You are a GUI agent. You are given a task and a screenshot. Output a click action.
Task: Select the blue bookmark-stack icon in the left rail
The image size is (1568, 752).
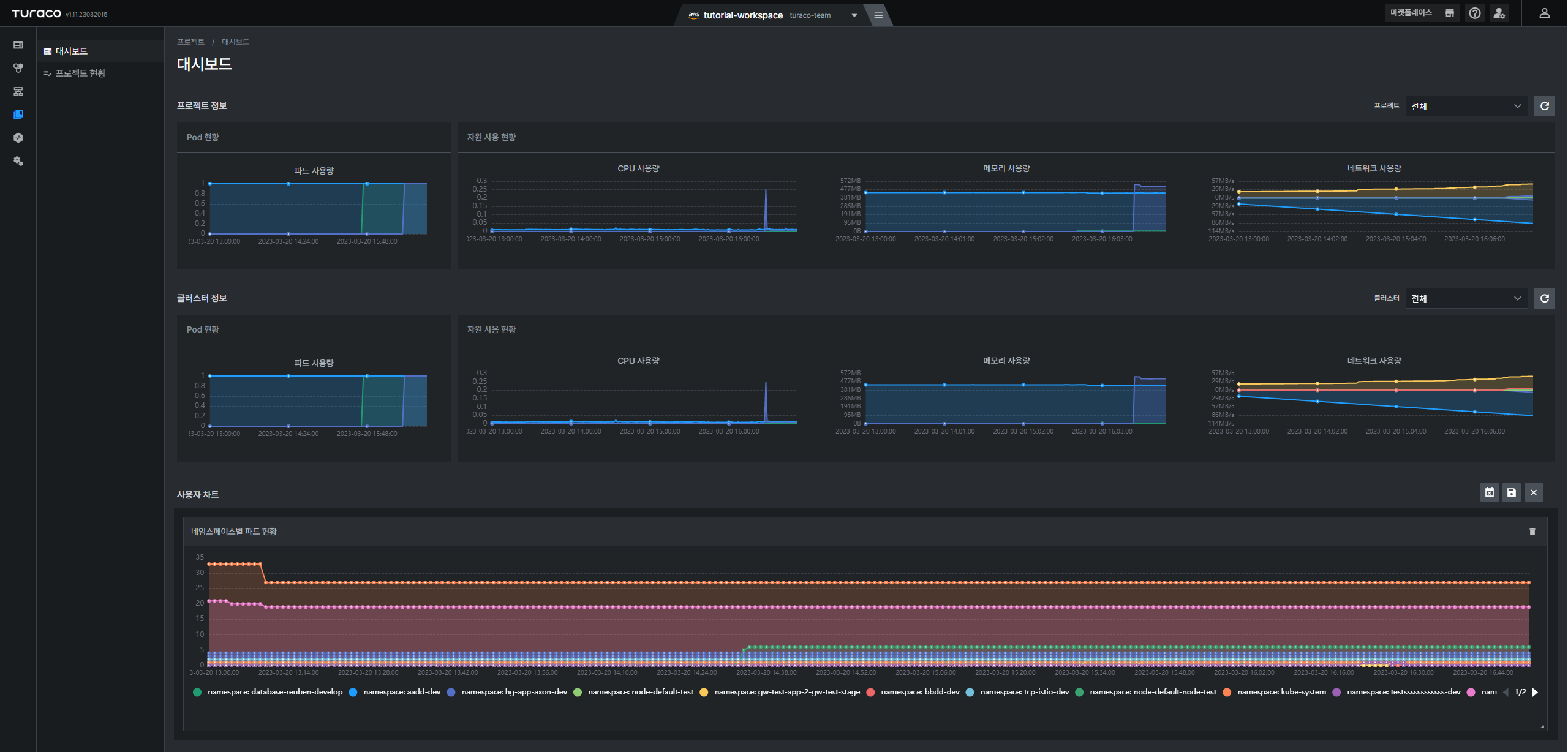pos(18,115)
